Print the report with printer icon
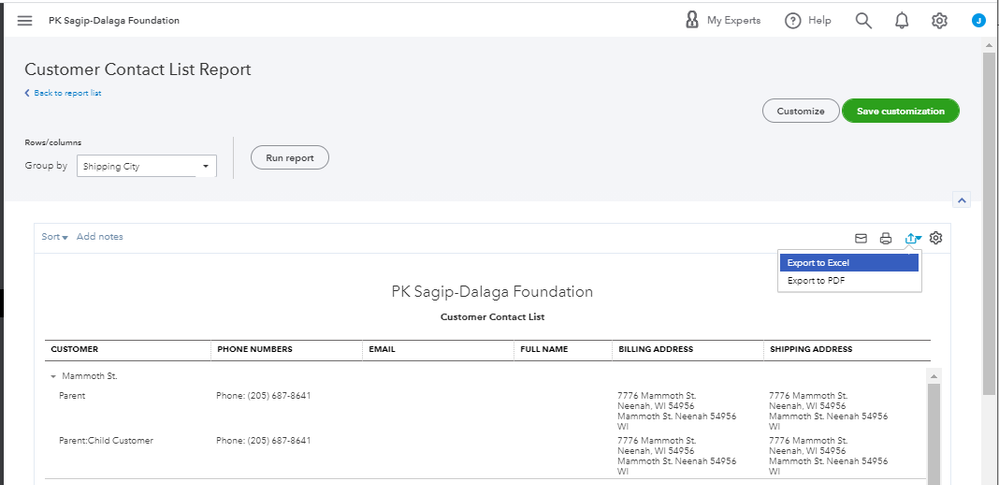The height and width of the screenshot is (485, 999). click(885, 238)
